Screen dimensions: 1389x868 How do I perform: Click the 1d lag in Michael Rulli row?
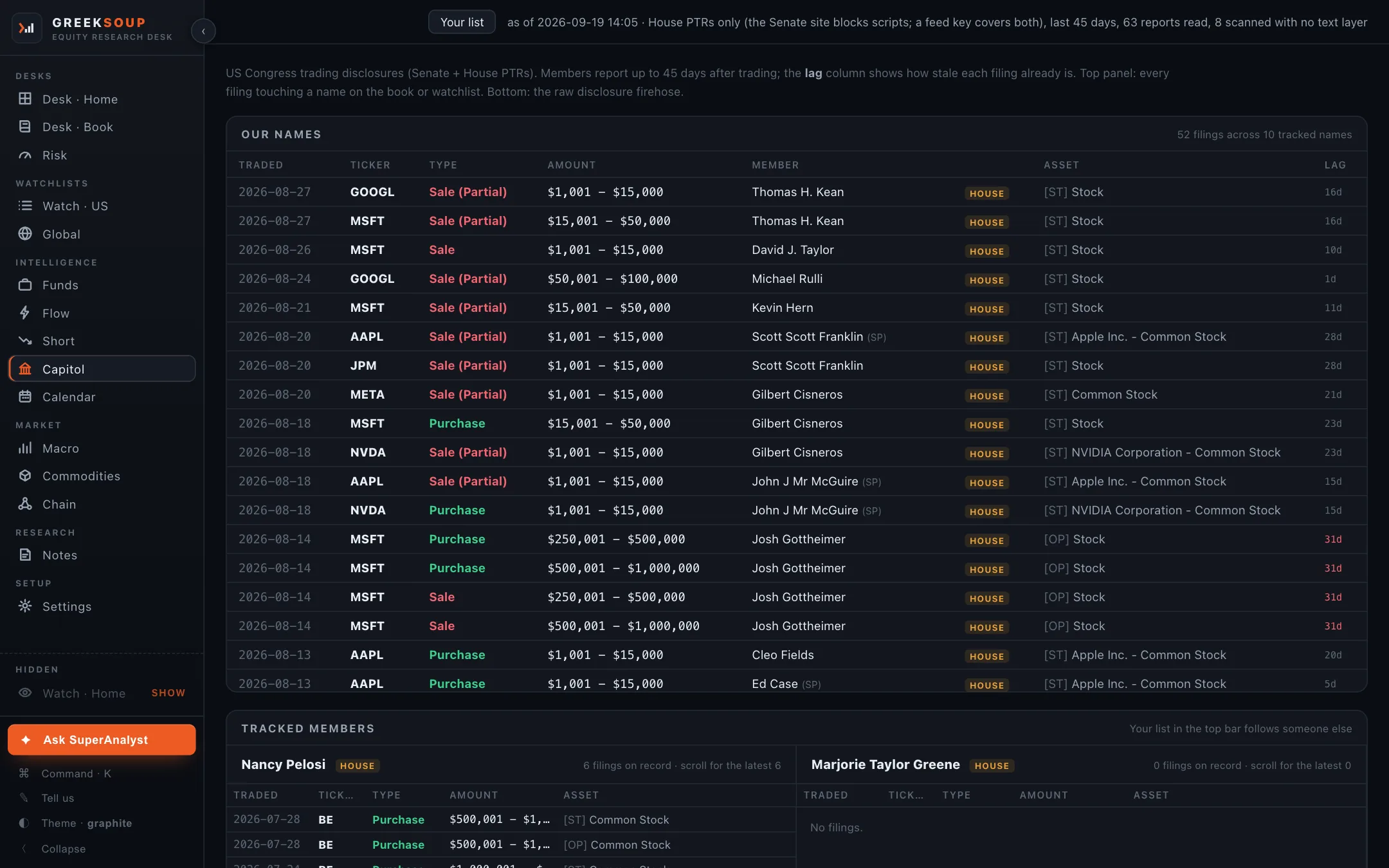point(1330,278)
